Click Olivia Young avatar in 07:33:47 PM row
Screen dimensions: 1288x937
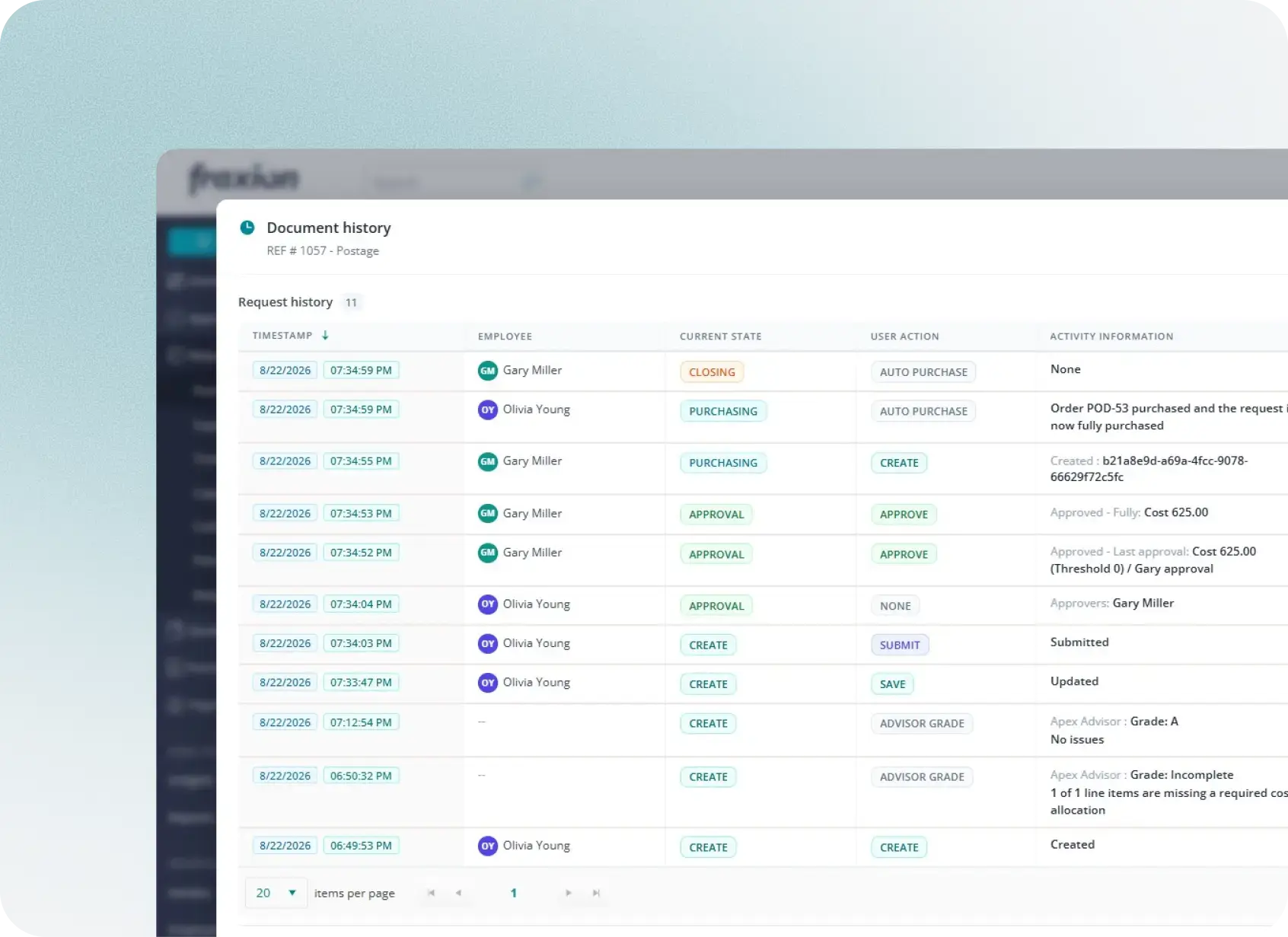click(x=488, y=683)
